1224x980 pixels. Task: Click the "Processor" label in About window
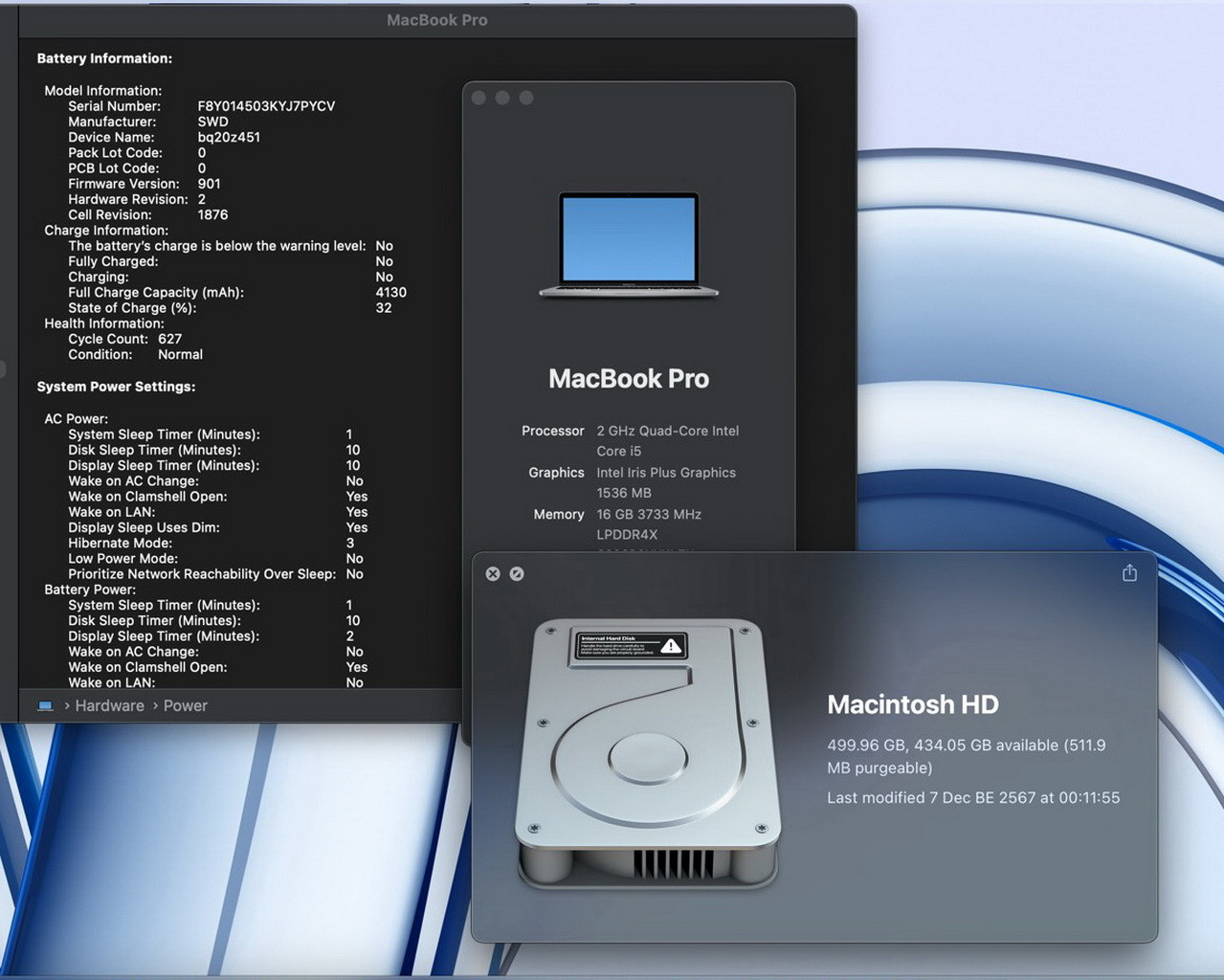coord(553,431)
